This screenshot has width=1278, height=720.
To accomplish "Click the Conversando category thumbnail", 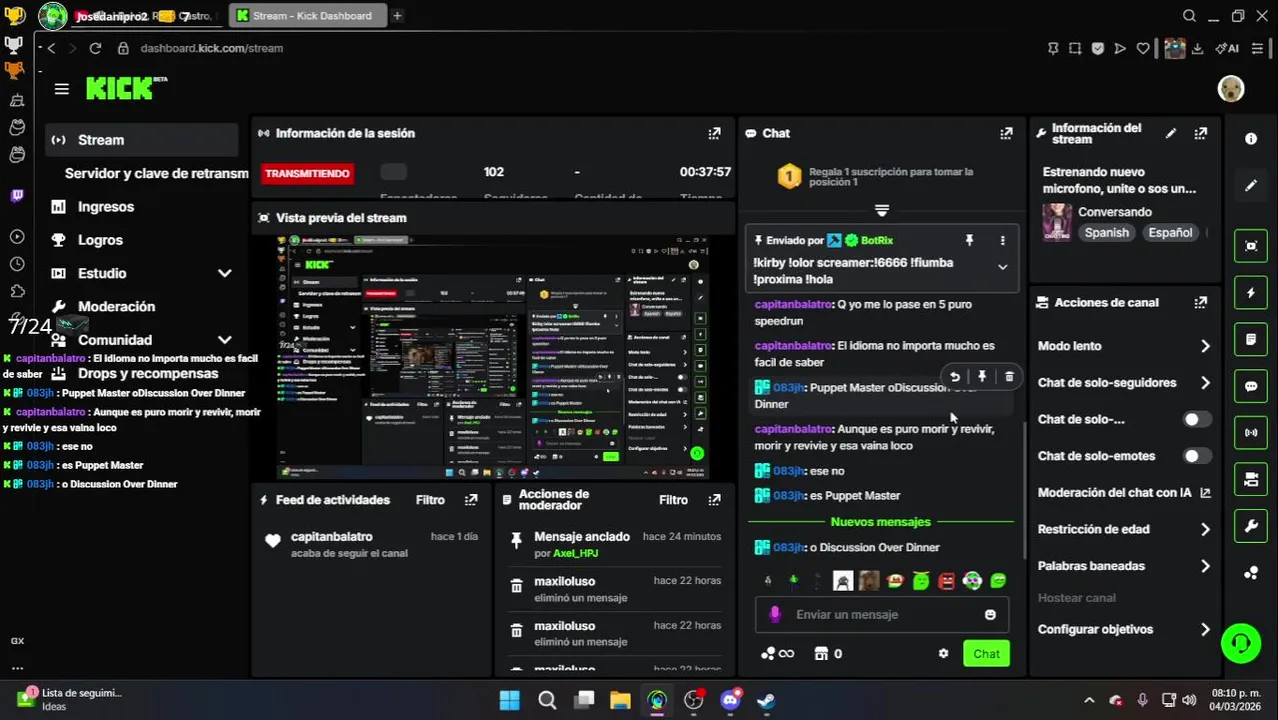I will click(x=1057, y=222).
